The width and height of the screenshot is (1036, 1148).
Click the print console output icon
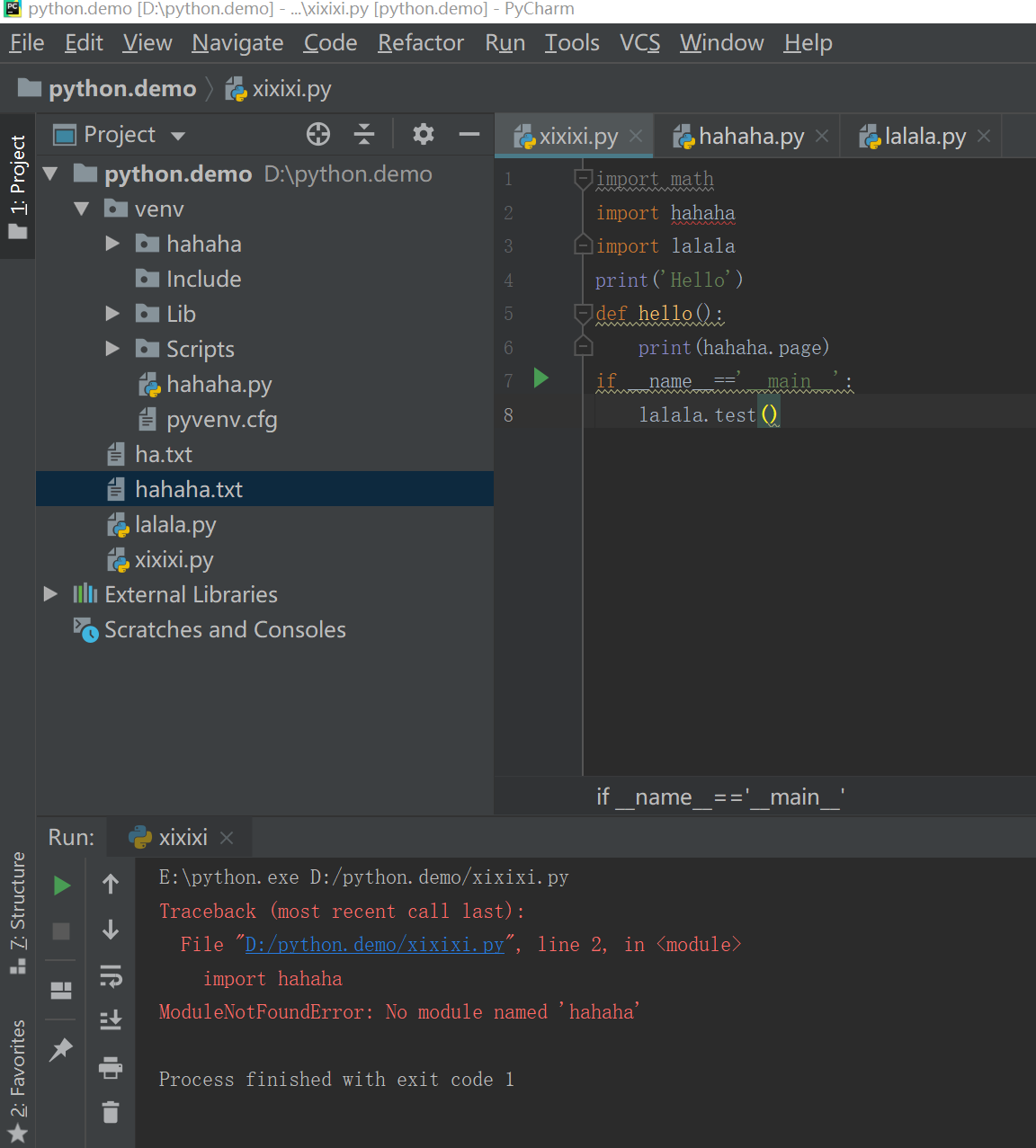(x=111, y=1067)
